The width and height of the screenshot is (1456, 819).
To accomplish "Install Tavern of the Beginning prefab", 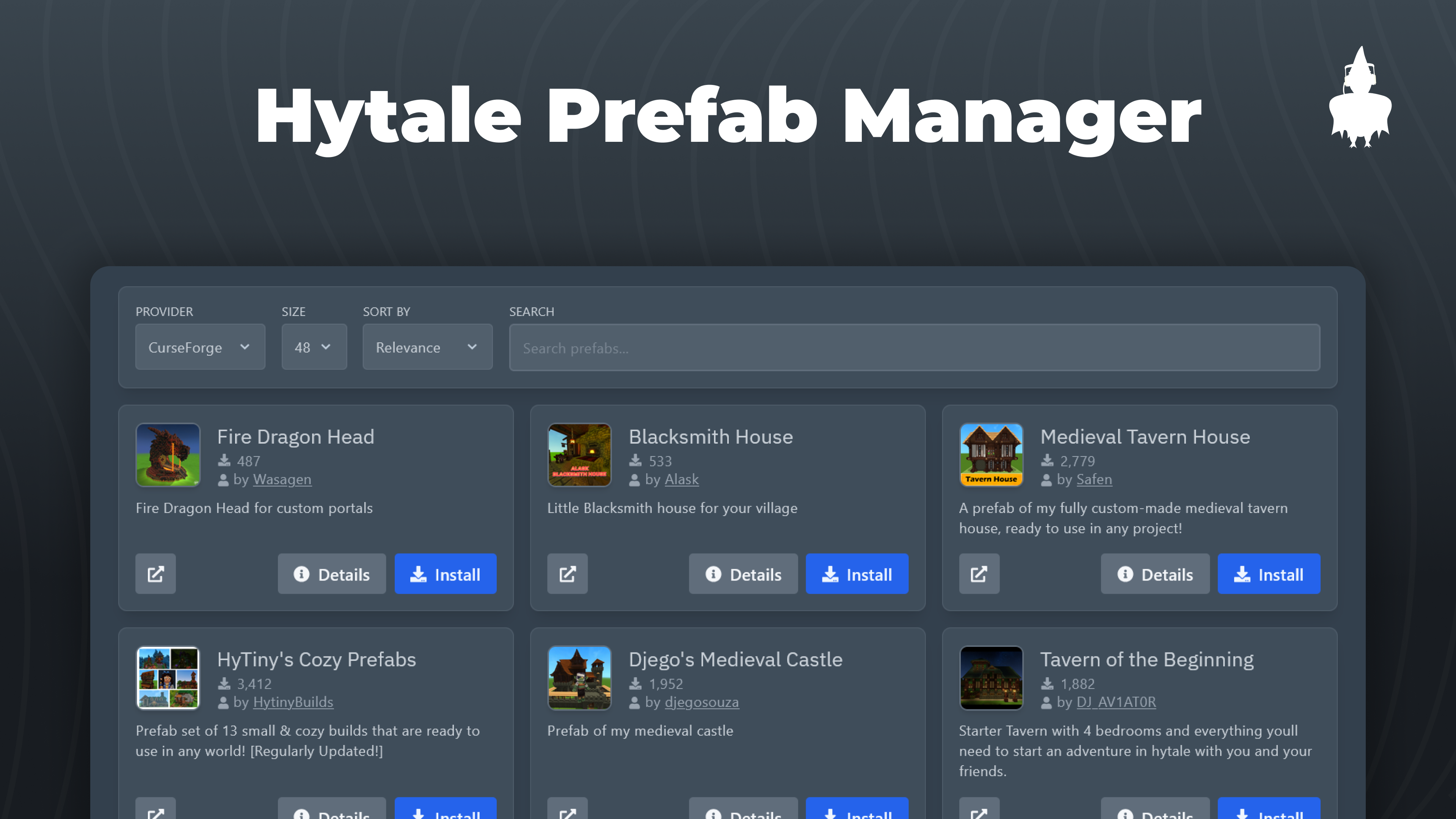I will (x=1269, y=814).
